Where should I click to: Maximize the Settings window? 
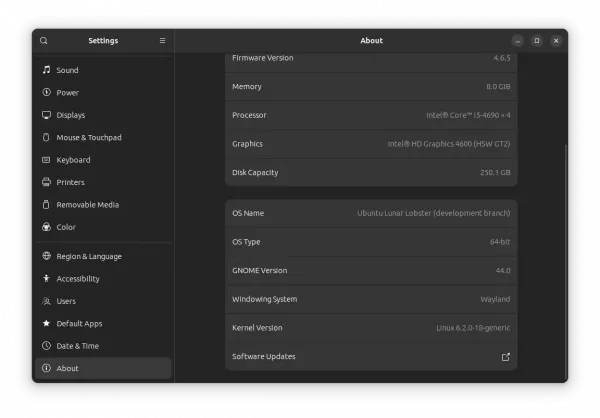click(537, 41)
